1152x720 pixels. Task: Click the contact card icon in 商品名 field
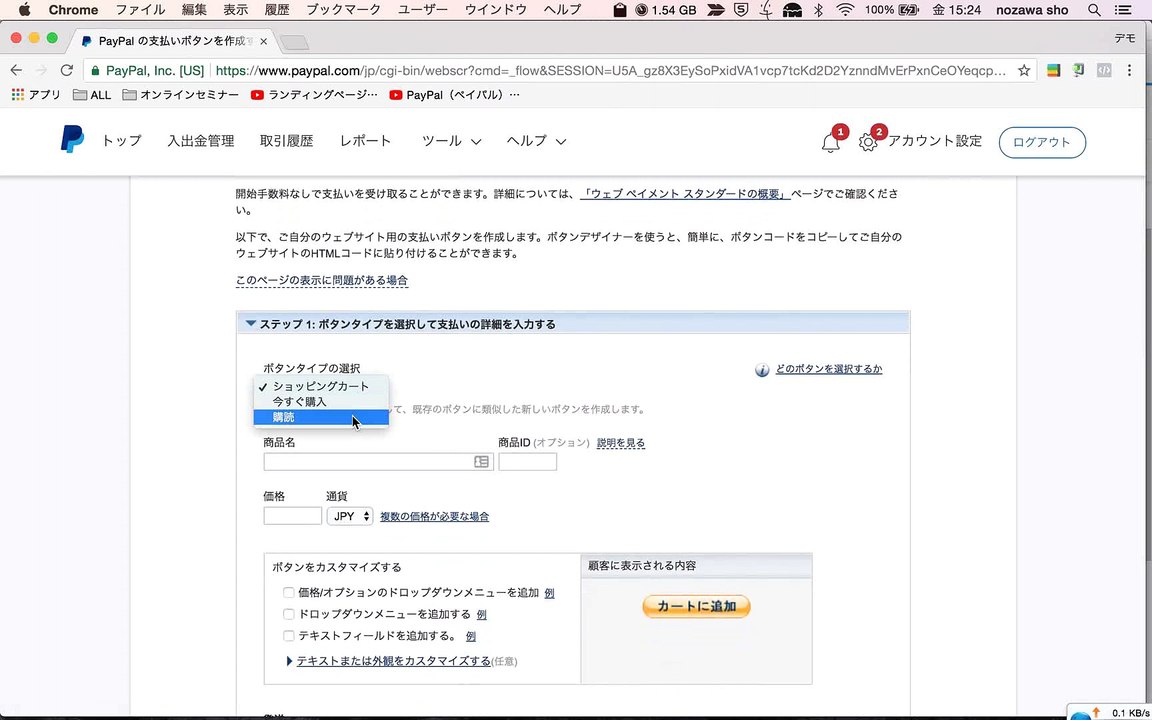pyautogui.click(x=481, y=462)
